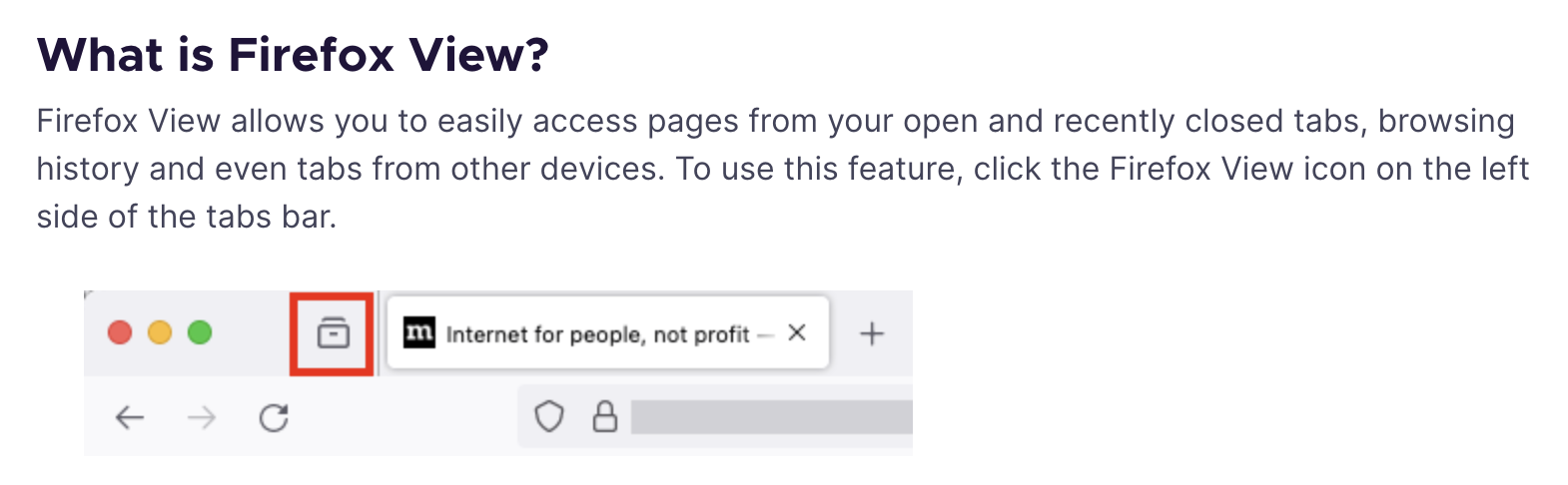Click the paragraph describing Firefox View
This screenshot has height=485, width=1568.
[783, 169]
